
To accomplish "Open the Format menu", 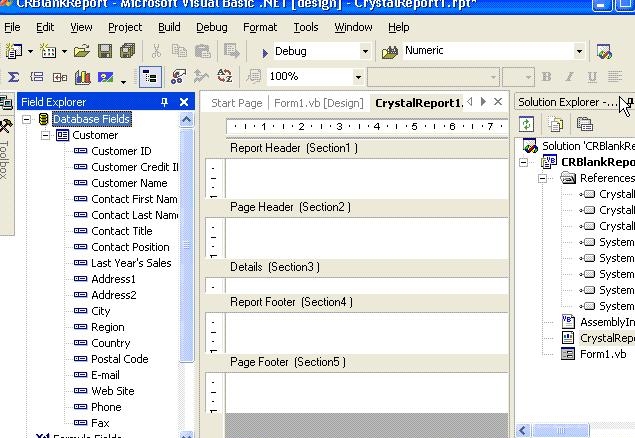I will point(260,27).
